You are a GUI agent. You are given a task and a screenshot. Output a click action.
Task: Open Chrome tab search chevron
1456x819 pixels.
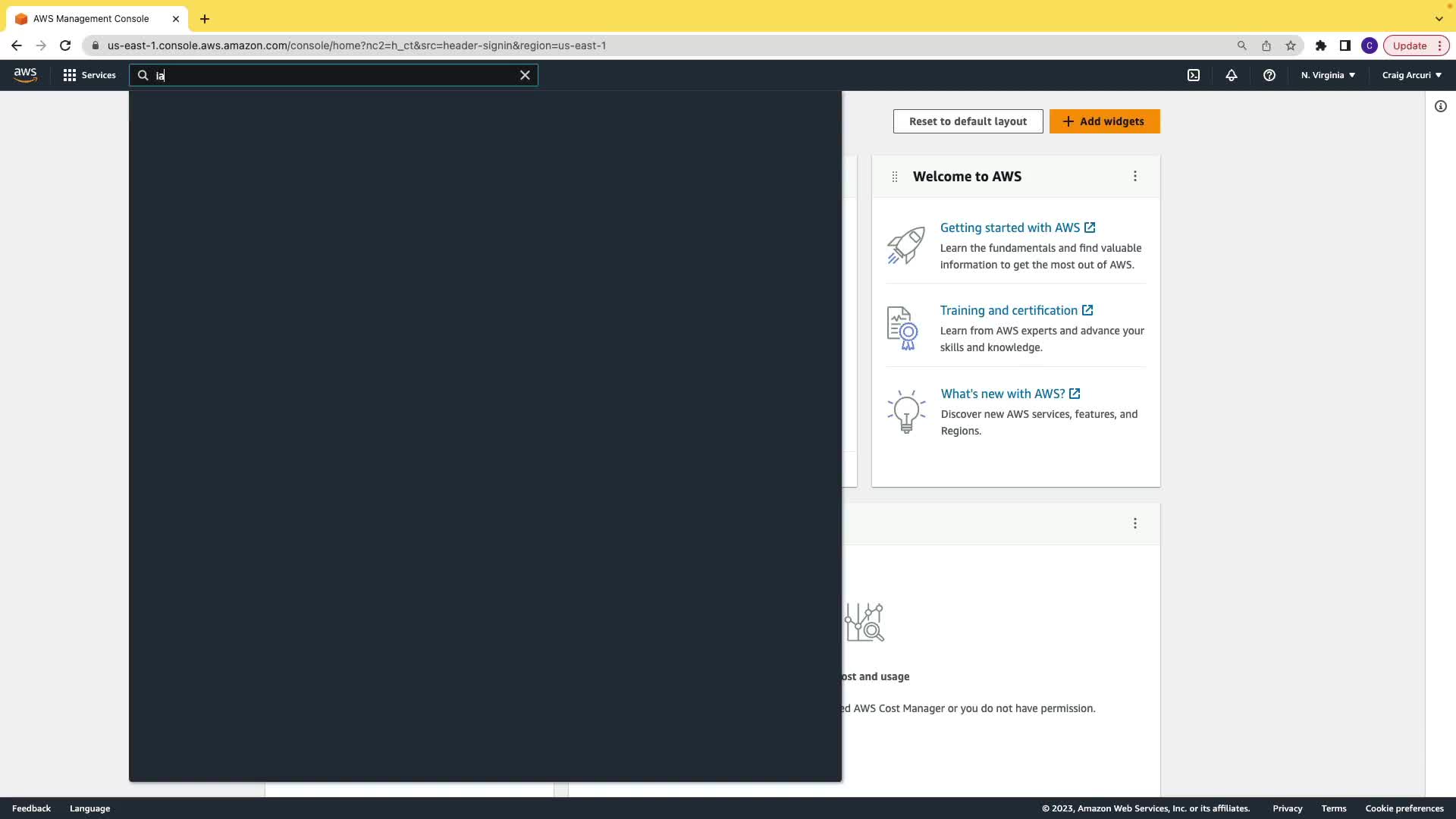pos(1439,19)
